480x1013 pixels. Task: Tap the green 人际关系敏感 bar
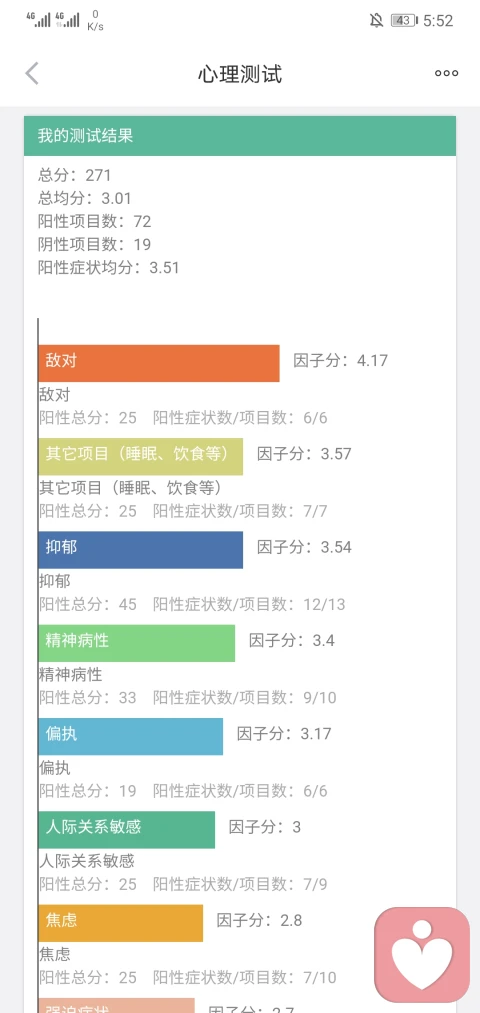[x=127, y=830]
